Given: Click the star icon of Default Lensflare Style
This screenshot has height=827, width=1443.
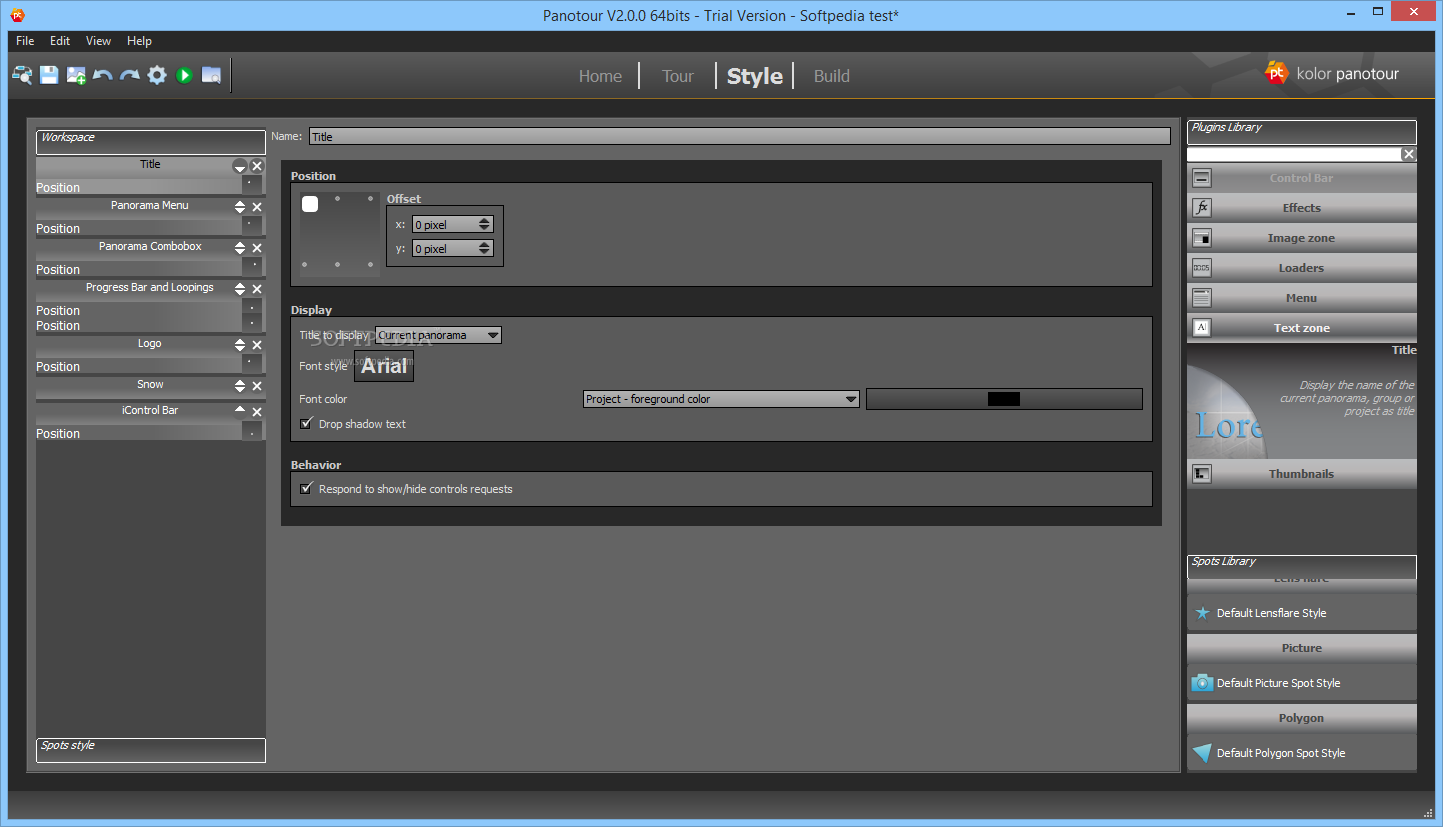Looking at the screenshot, I should 1203,613.
